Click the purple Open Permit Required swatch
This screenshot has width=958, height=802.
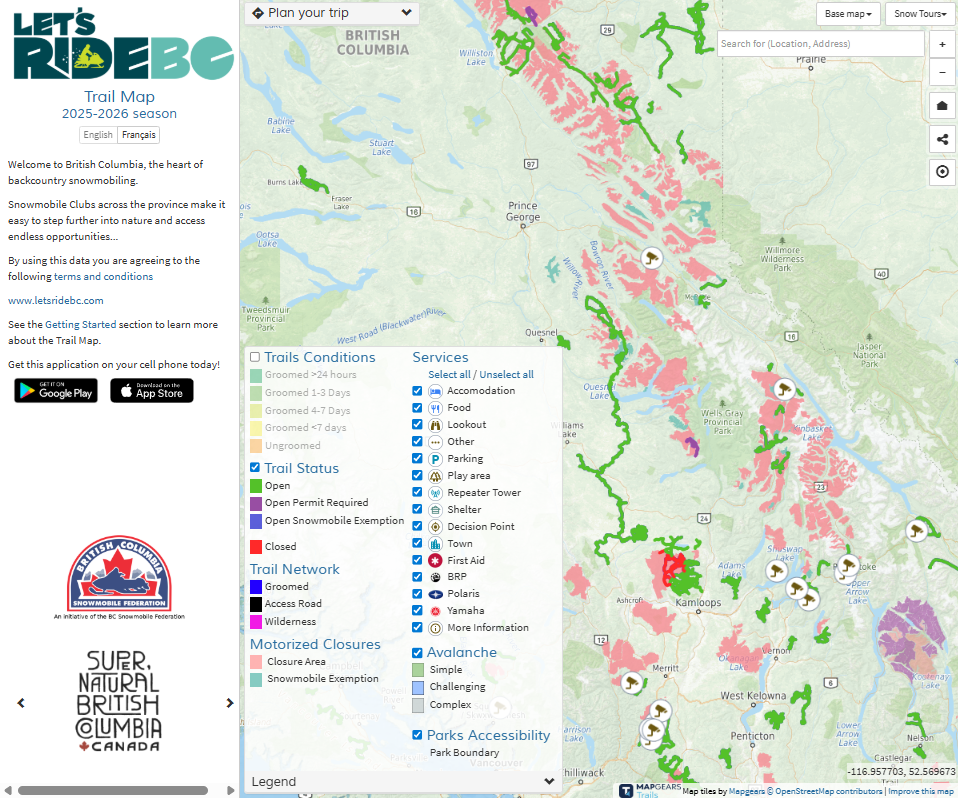tap(256, 505)
